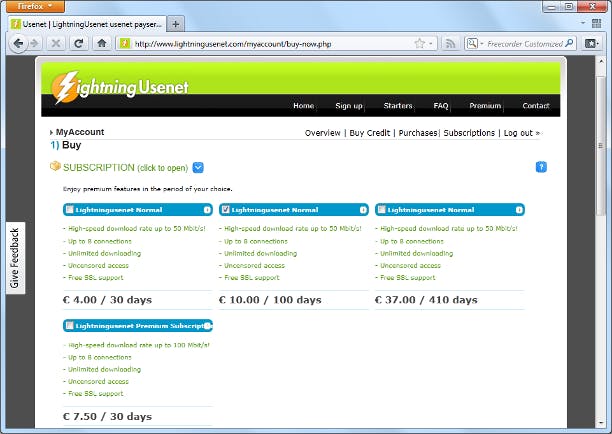
Task: Minimize the Firefox window
Action: point(551,6)
